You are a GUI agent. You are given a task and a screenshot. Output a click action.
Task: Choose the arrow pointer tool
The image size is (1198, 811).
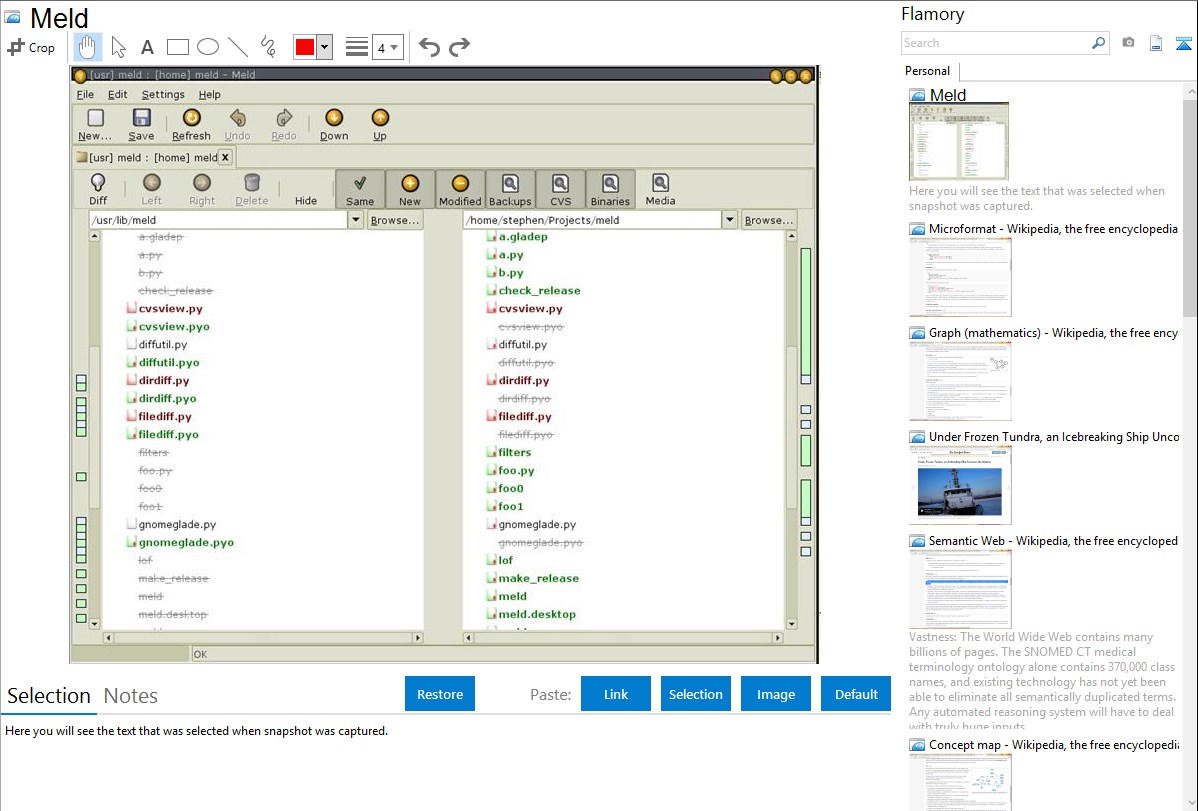(118, 47)
